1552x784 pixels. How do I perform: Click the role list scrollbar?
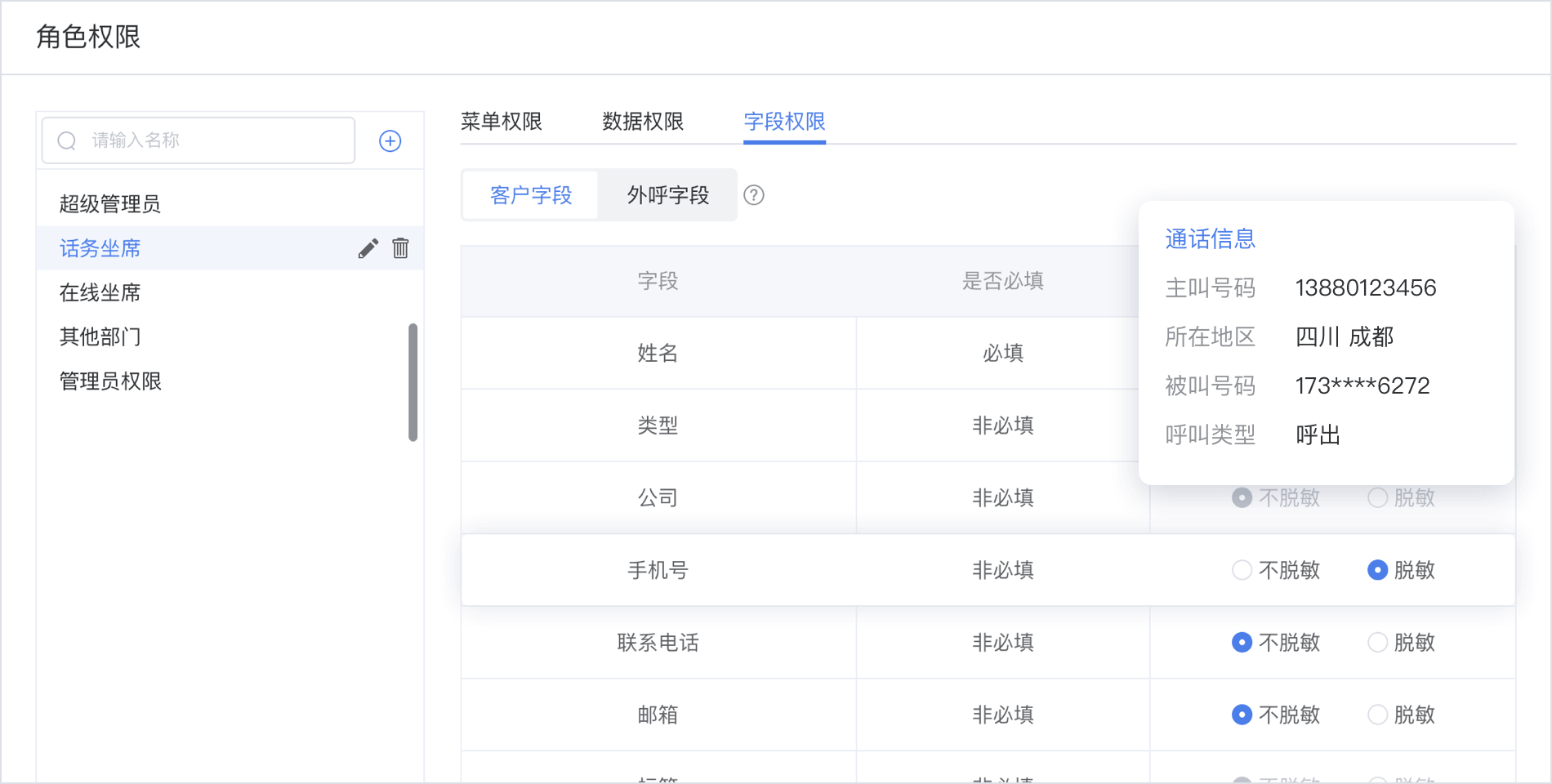coord(413,382)
